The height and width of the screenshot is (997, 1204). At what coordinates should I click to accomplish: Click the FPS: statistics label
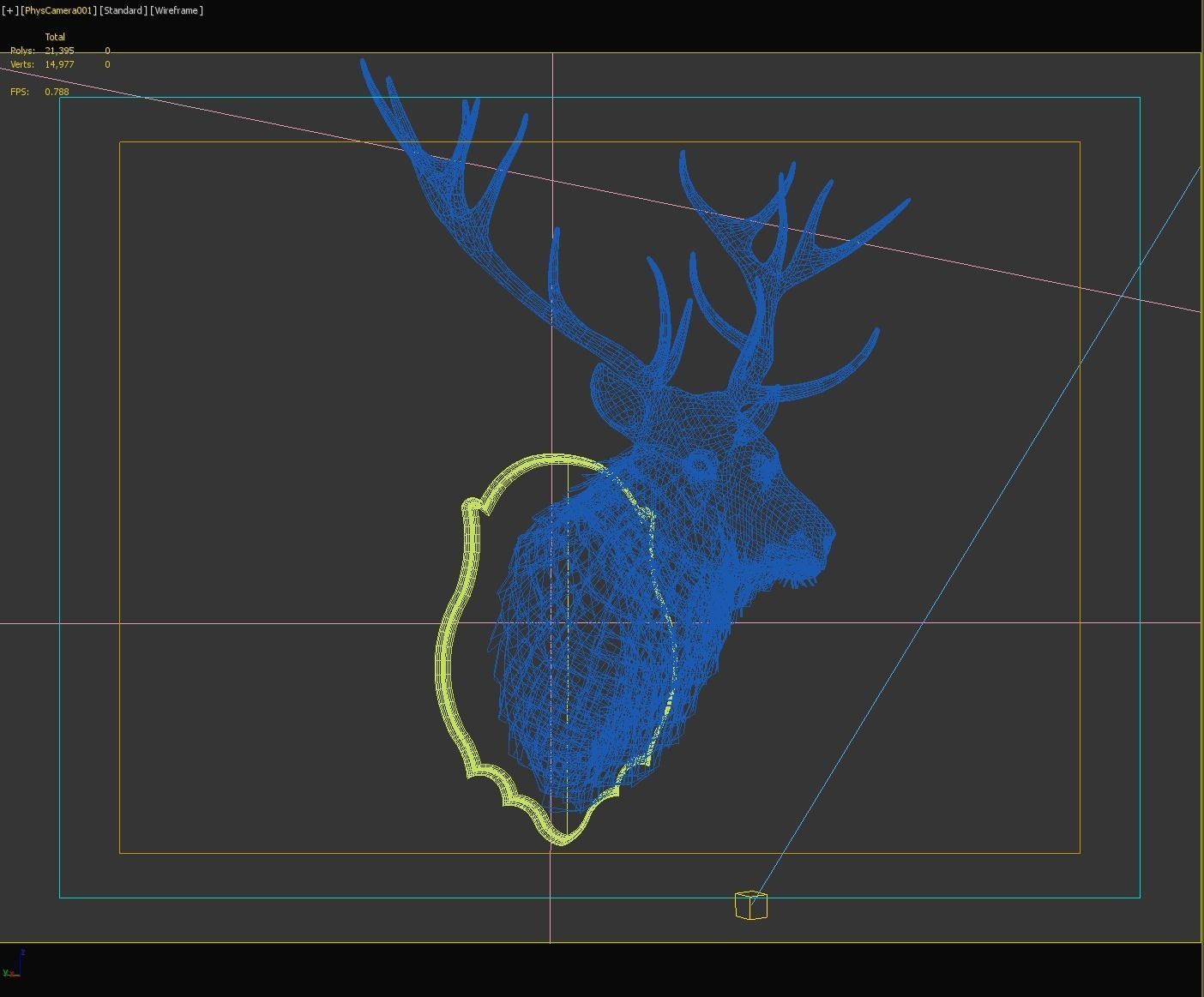click(20, 92)
